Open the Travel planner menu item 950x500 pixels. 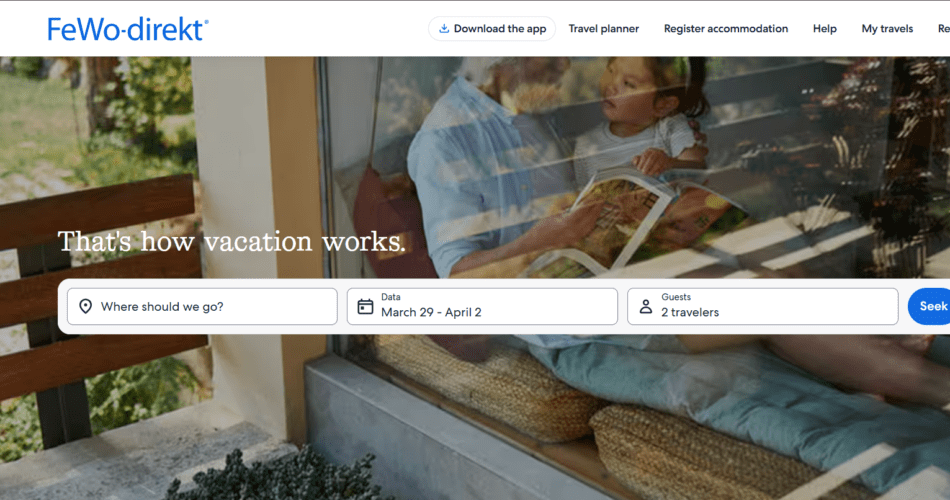603,28
